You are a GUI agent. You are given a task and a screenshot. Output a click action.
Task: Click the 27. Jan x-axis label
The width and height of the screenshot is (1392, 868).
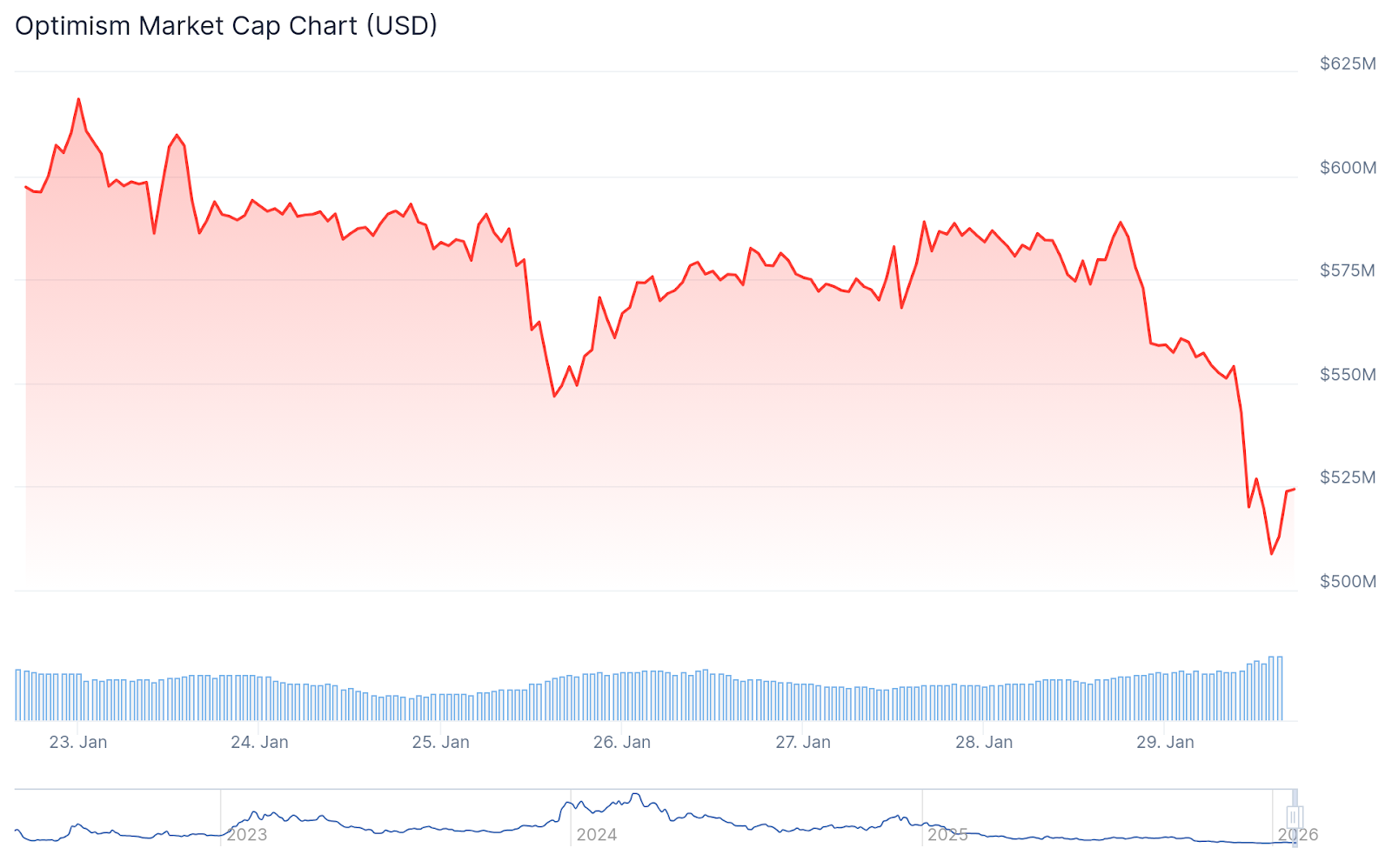pos(803,743)
